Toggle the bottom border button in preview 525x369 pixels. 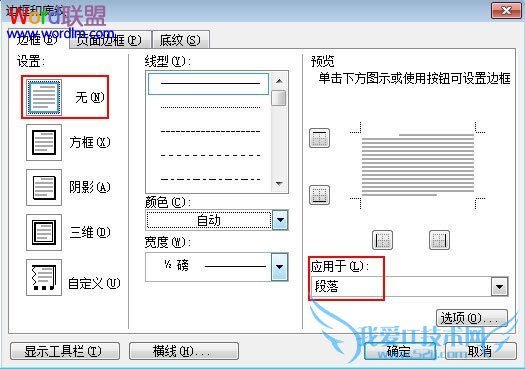click(319, 195)
